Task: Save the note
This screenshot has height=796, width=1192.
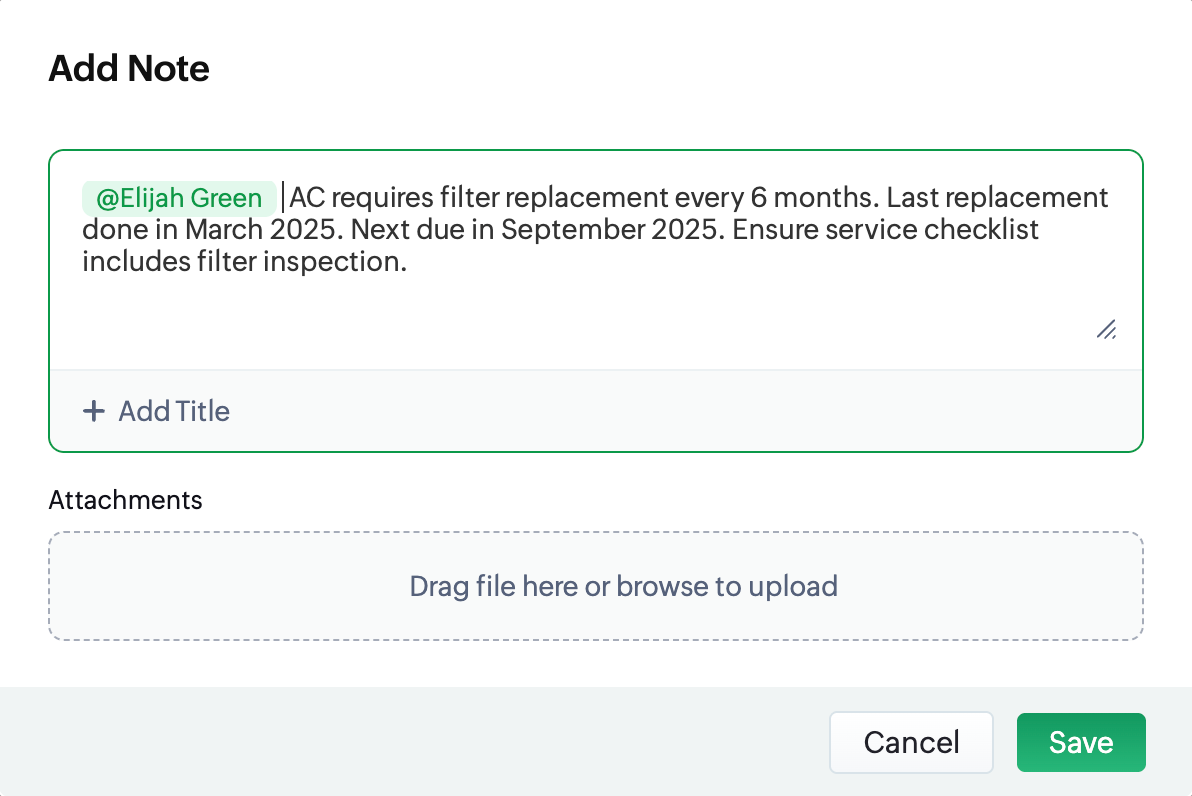Action: coord(1081,742)
